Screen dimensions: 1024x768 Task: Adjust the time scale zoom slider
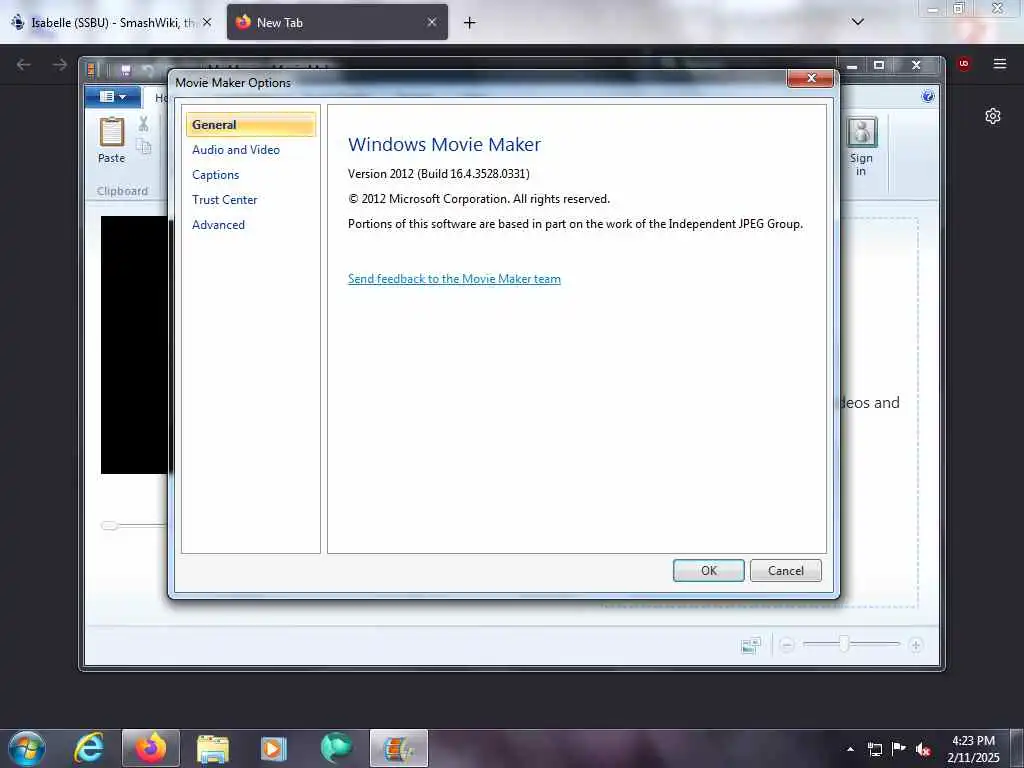coord(844,644)
